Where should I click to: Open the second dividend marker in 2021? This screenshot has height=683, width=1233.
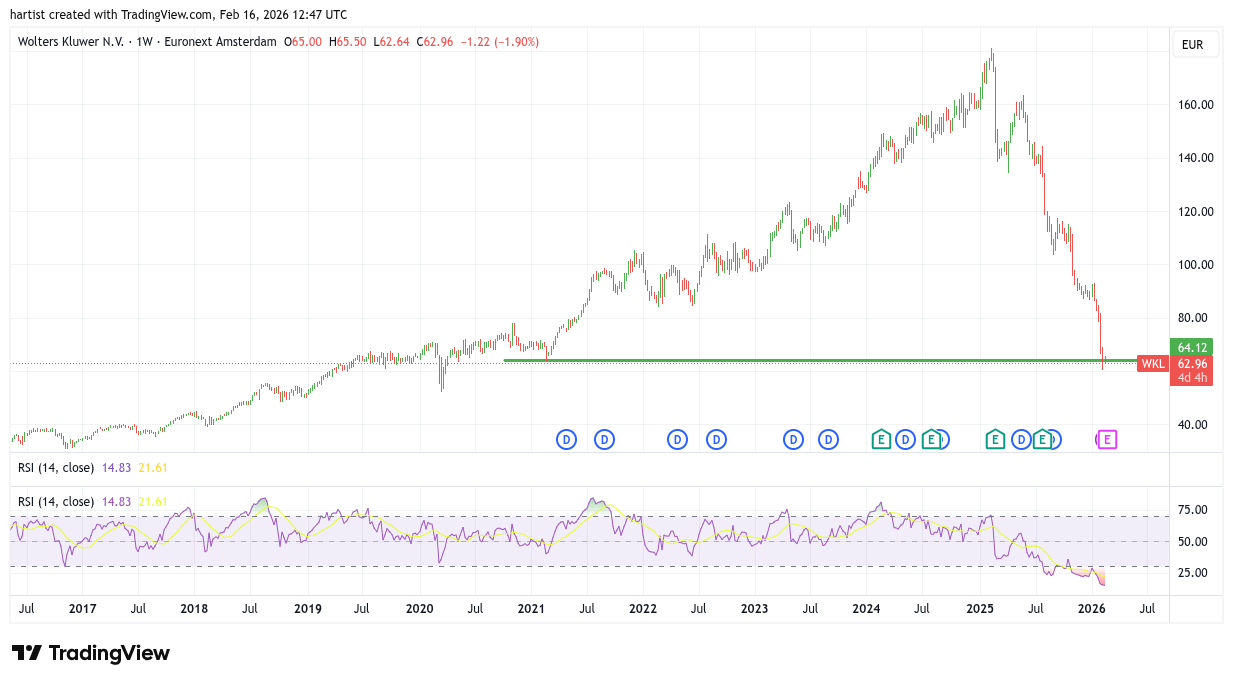tap(604, 439)
